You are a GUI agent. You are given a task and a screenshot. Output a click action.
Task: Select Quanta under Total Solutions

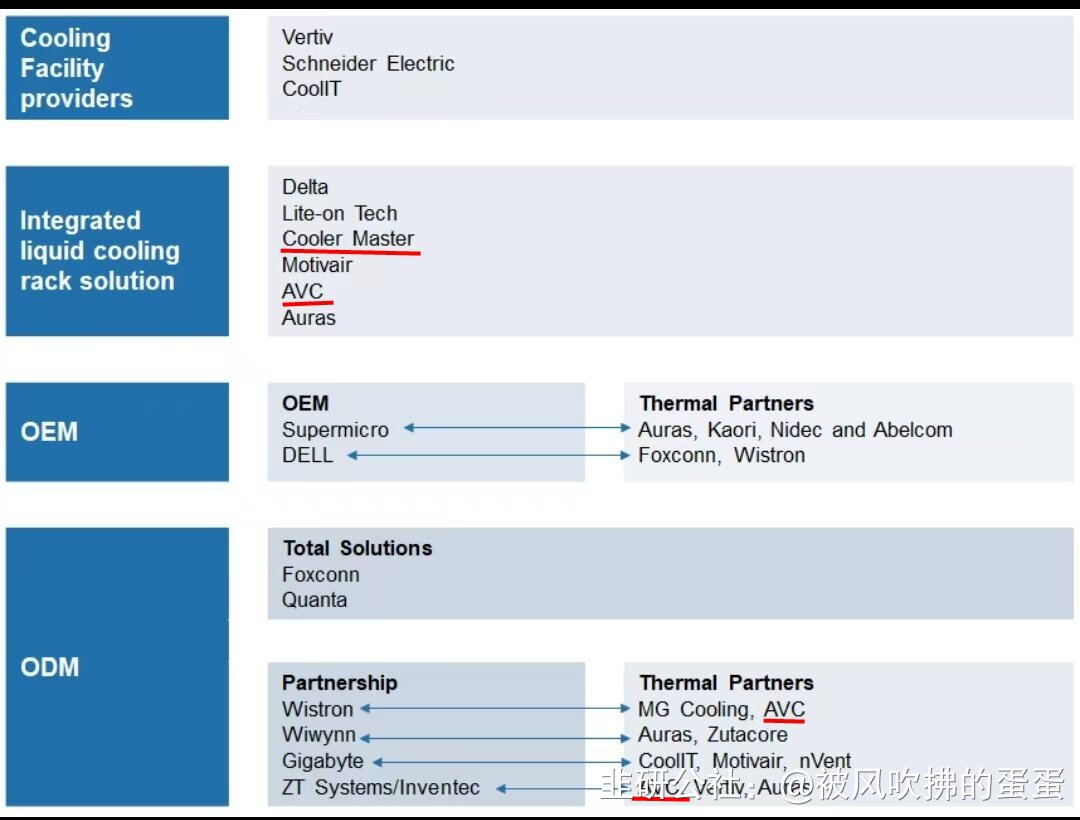click(314, 600)
